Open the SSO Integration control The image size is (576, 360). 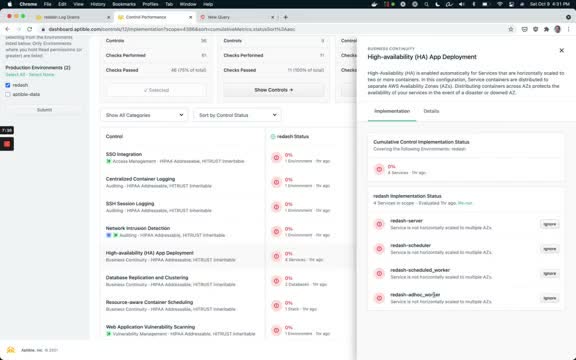(124, 154)
